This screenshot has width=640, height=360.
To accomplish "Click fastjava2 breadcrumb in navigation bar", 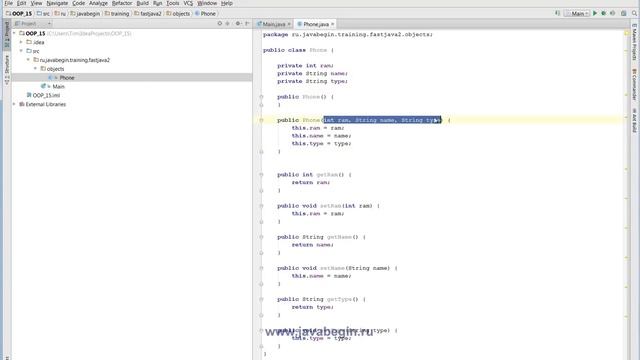I will pos(148,13).
